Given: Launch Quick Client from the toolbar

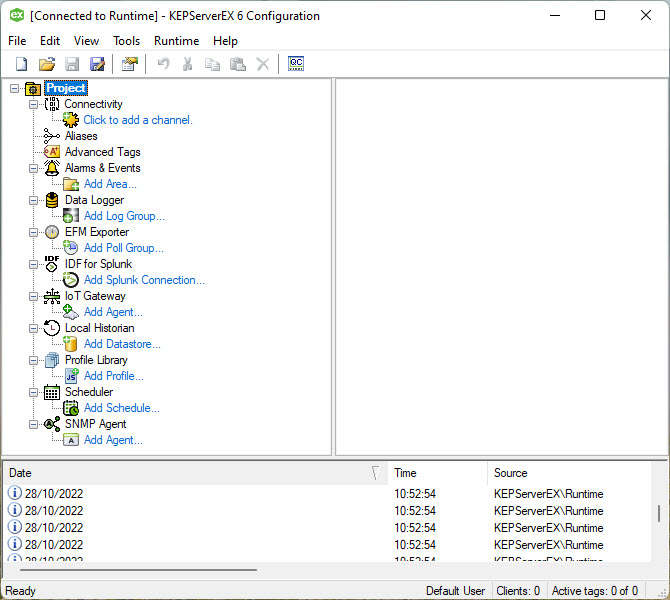Looking at the screenshot, I should click(x=296, y=64).
